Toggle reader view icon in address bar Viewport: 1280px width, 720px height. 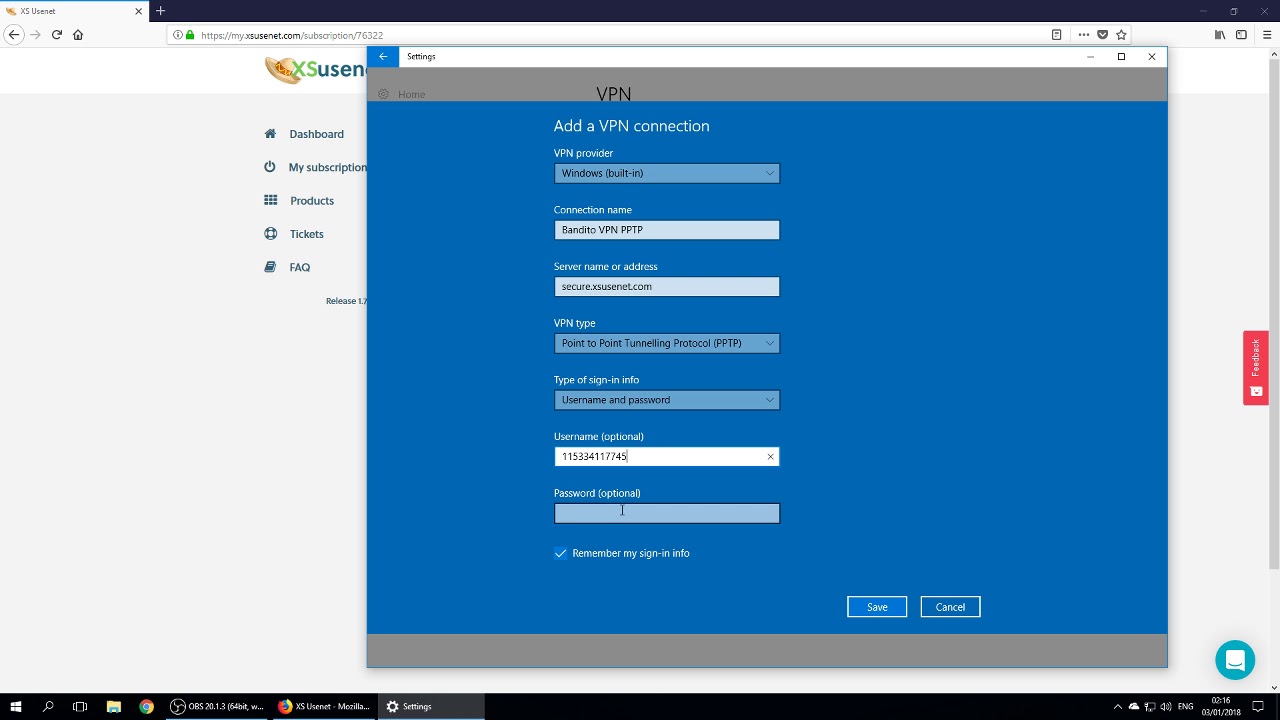click(1056, 35)
